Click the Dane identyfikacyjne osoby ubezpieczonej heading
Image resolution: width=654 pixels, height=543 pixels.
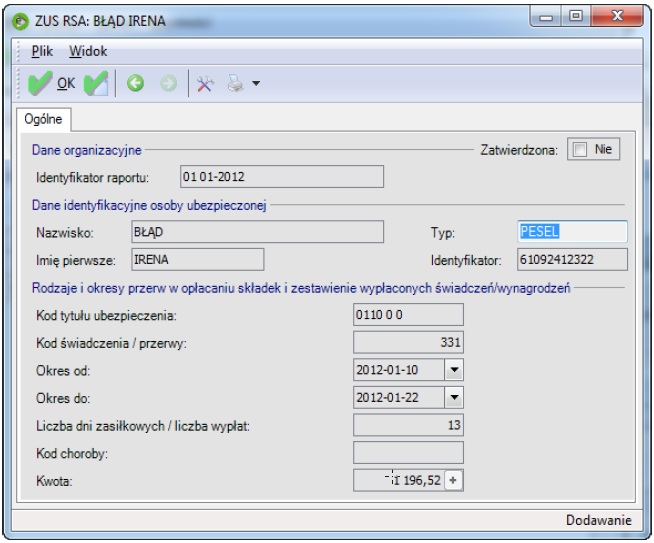click(x=149, y=205)
